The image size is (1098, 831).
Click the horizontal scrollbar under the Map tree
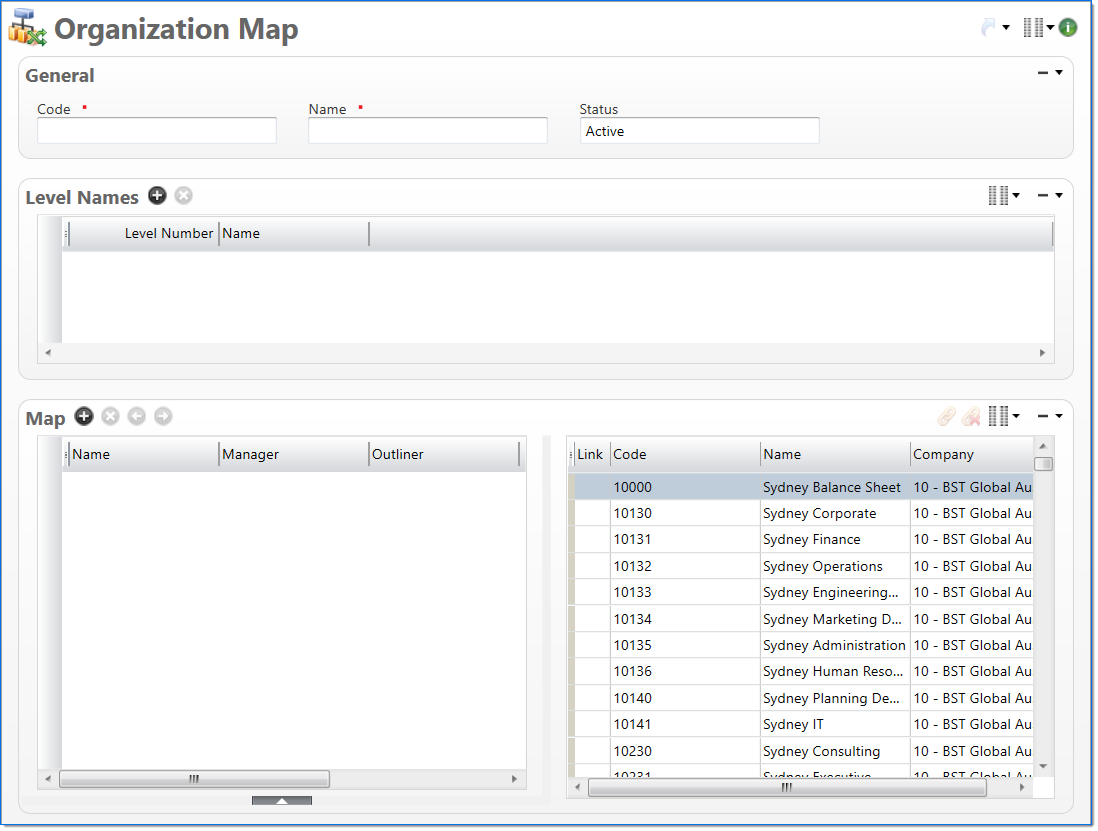(194, 779)
